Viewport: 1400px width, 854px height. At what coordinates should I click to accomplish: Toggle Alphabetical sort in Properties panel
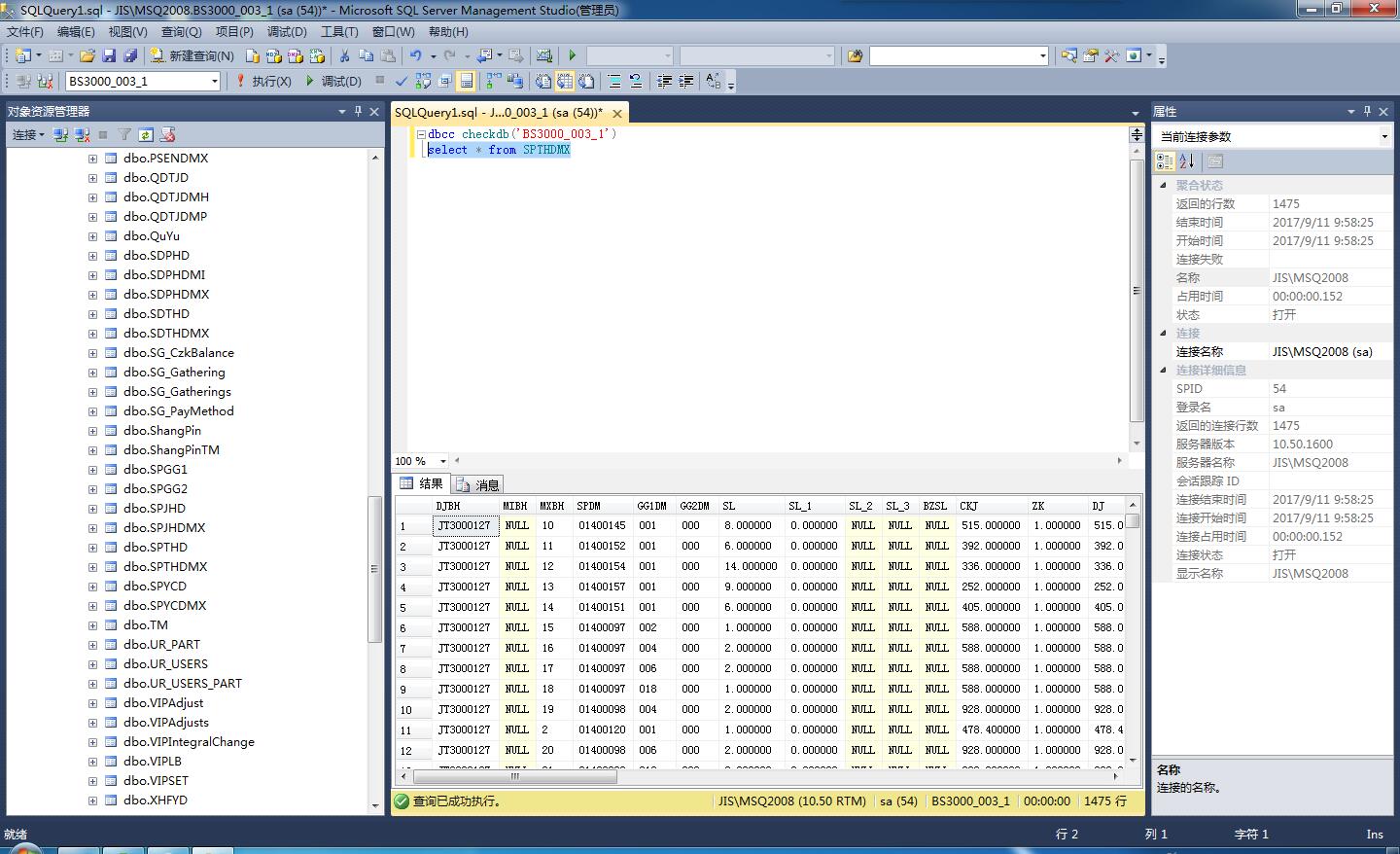point(1186,161)
